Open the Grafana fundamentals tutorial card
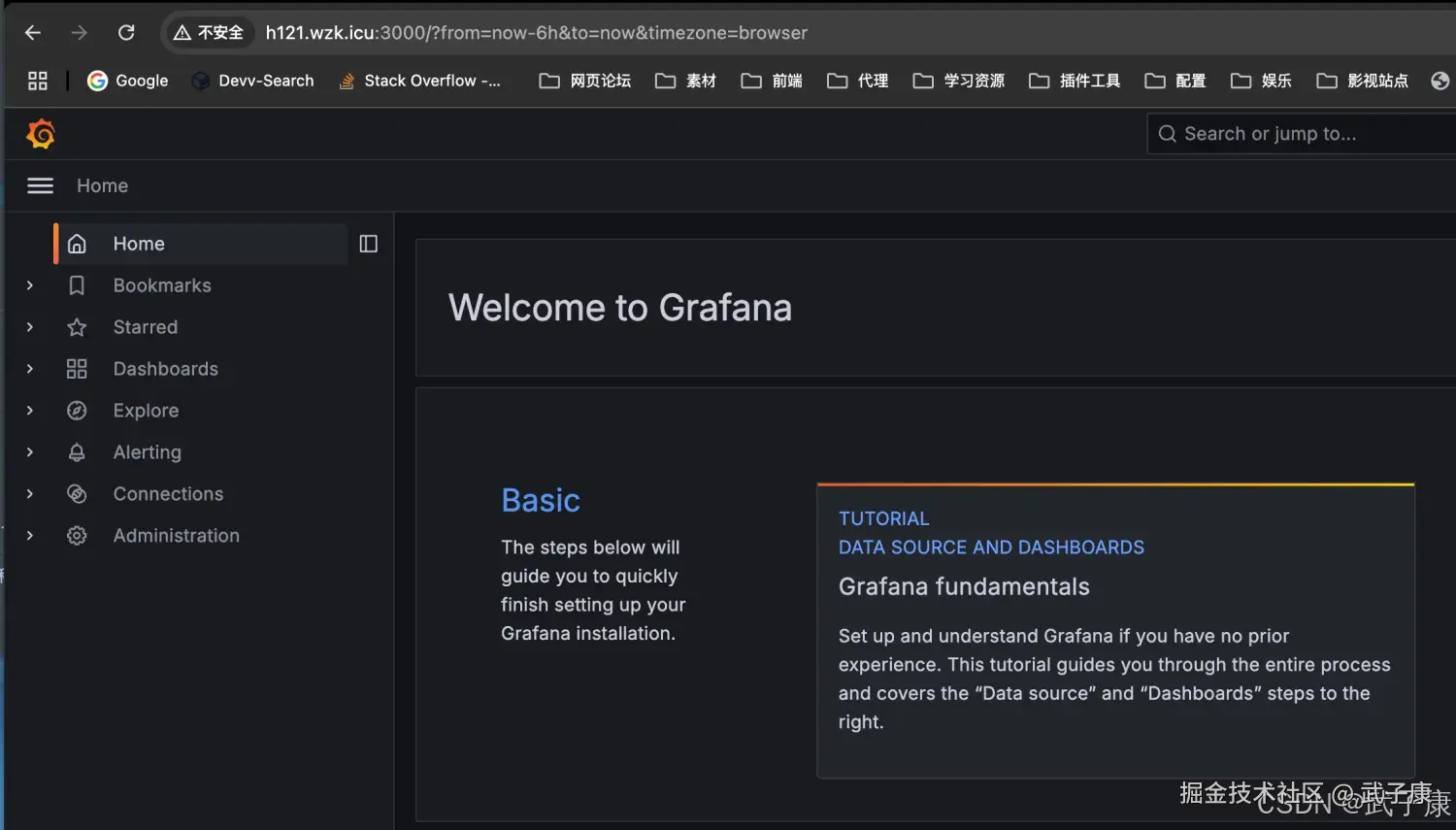 pos(964,586)
